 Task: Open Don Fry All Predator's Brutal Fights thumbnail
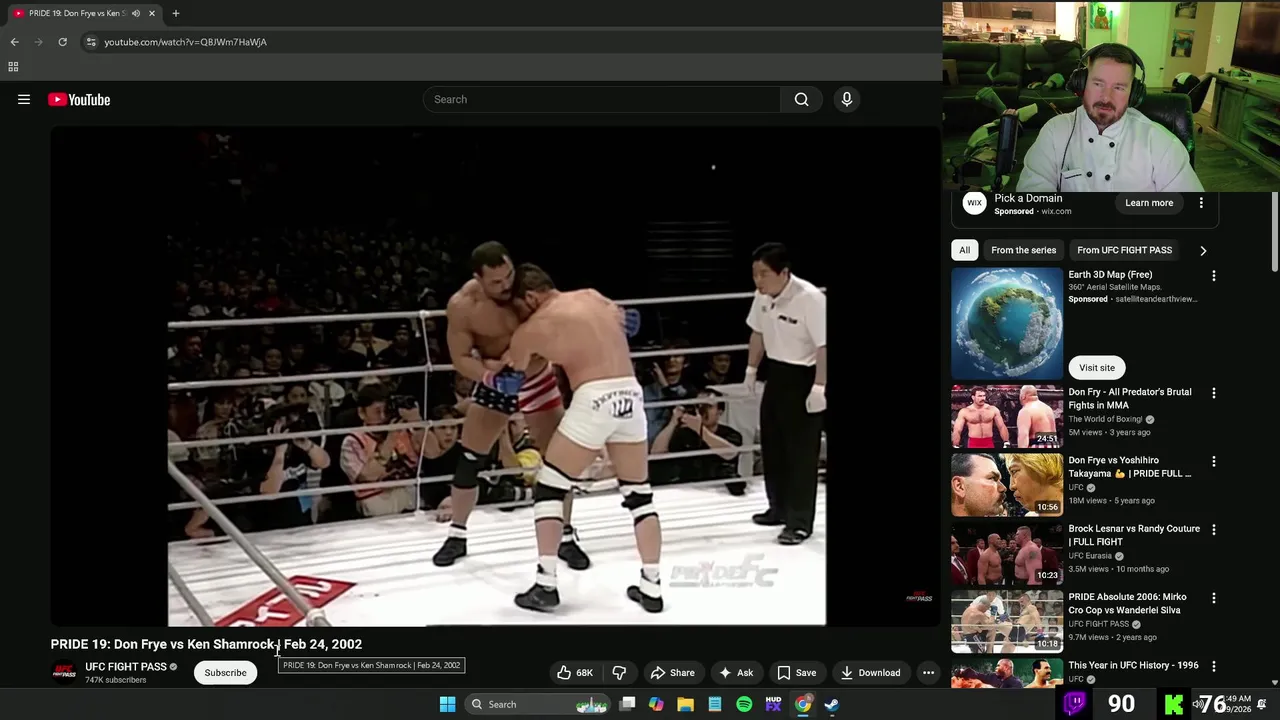coord(1007,416)
